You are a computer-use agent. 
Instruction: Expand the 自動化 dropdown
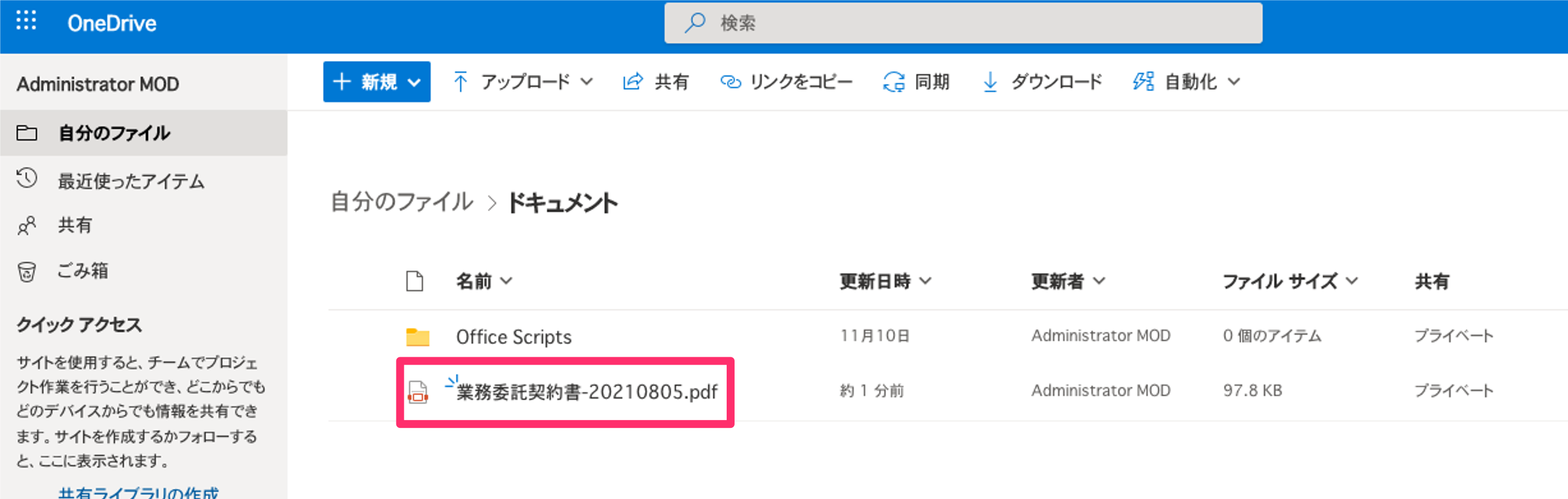(x=1187, y=81)
